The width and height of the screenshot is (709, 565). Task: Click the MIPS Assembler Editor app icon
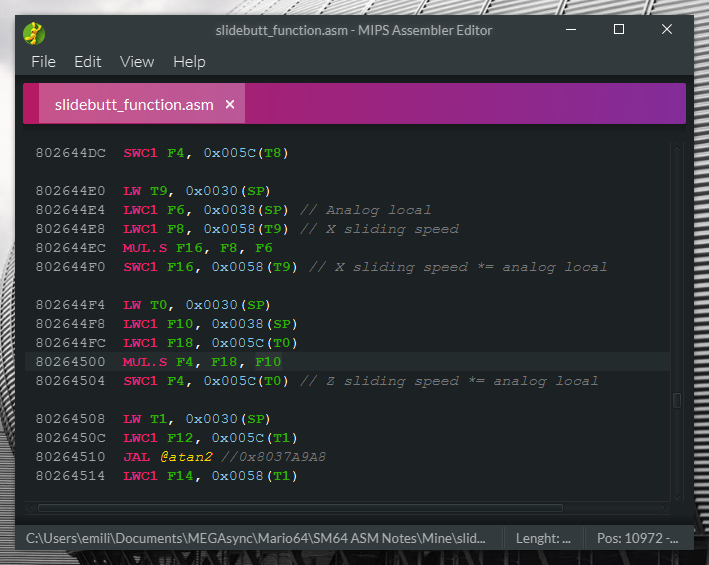pos(34,33)
